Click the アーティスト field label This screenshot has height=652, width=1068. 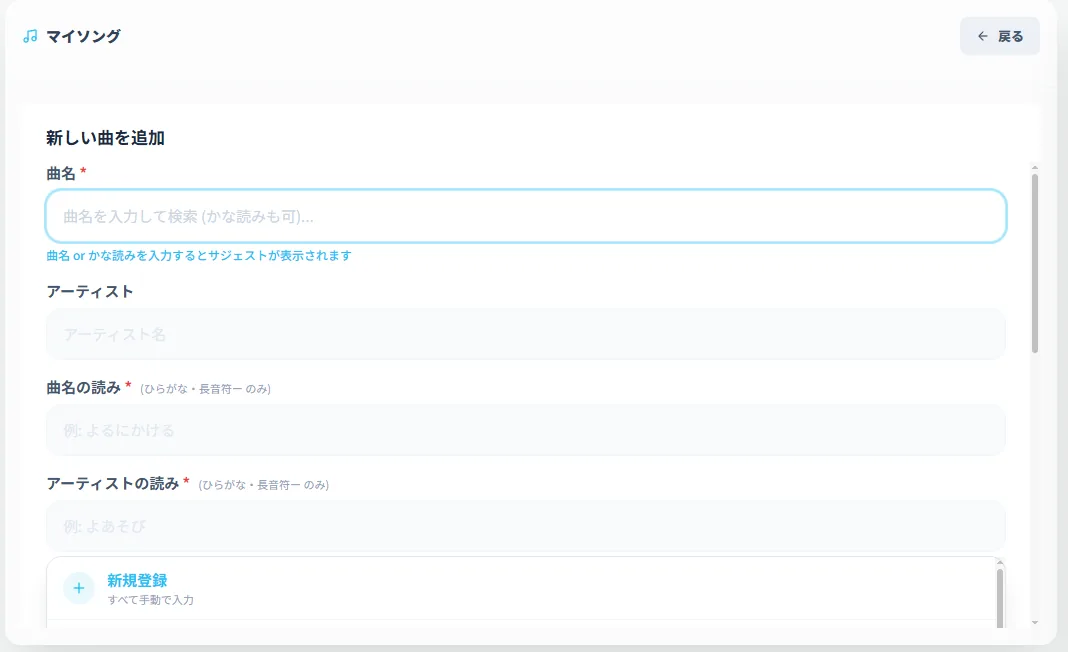click(x=90, y=292)
